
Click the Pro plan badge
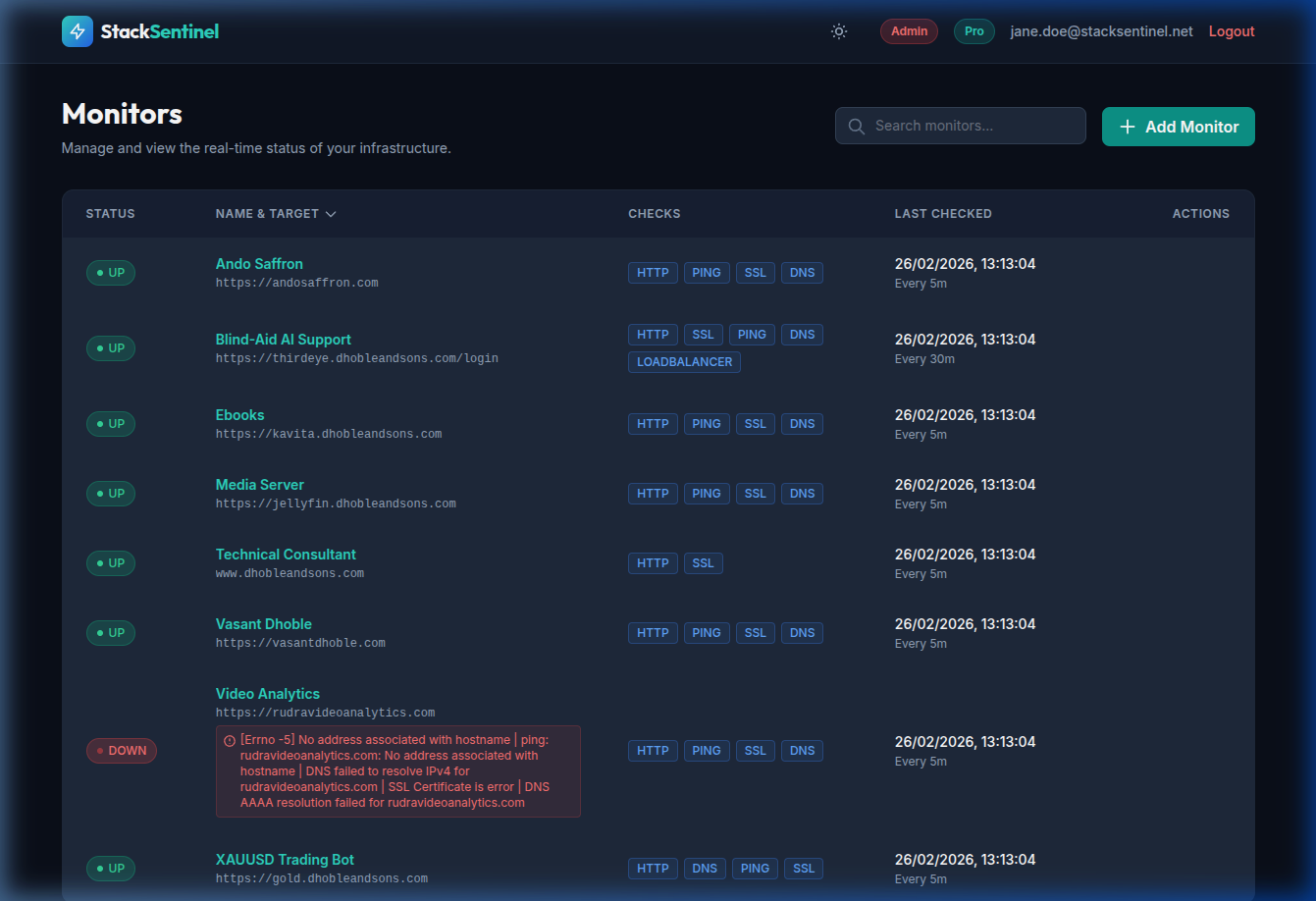click(974, 31)
